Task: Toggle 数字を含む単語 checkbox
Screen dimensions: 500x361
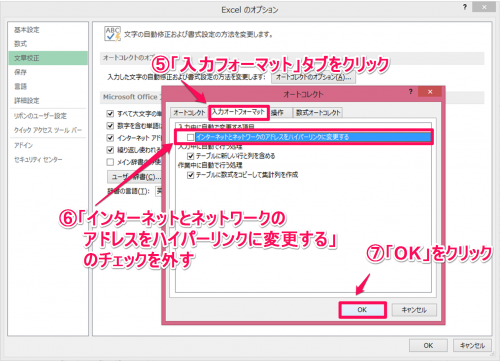Action: point(110,126)
